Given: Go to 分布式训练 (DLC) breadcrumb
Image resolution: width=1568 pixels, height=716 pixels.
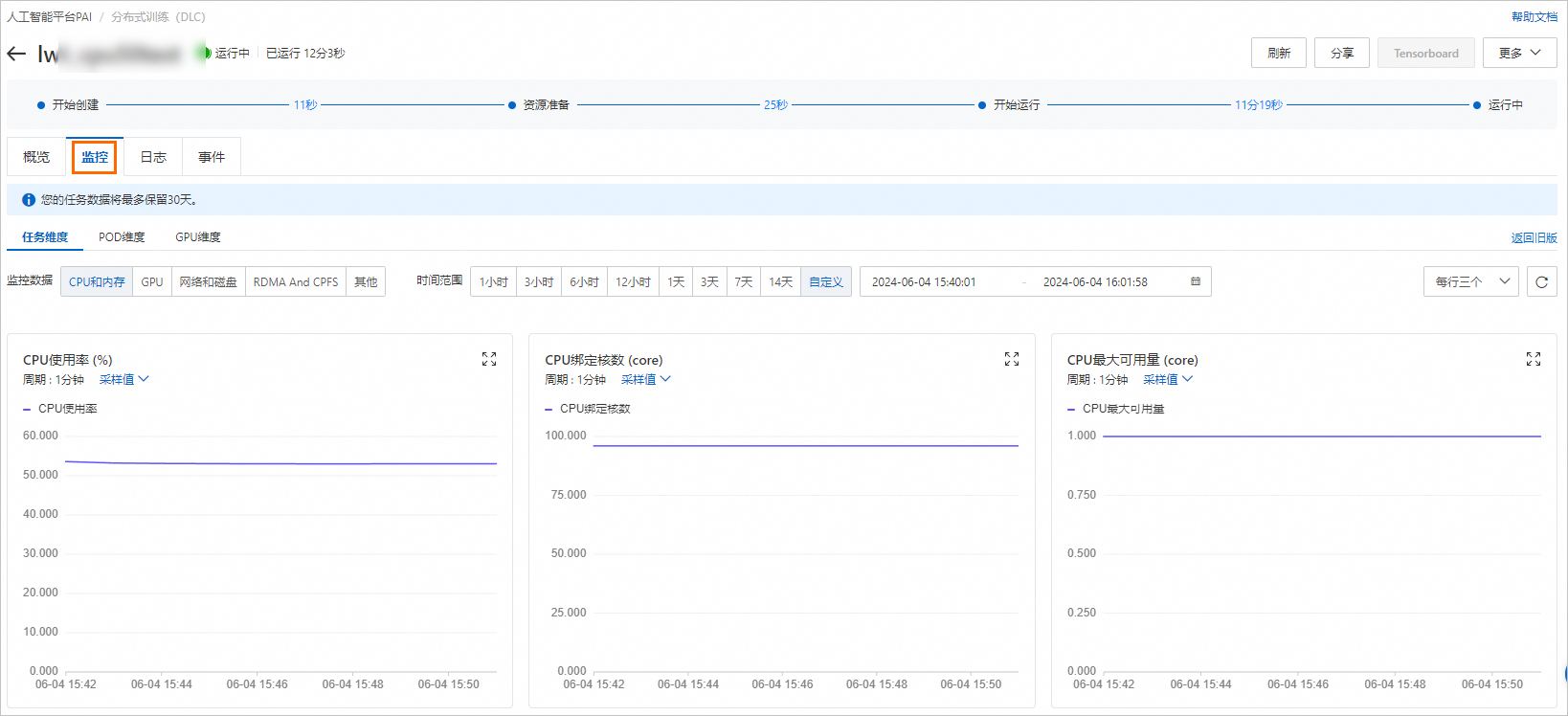Looking at the screenshot, I should point(158,16).
